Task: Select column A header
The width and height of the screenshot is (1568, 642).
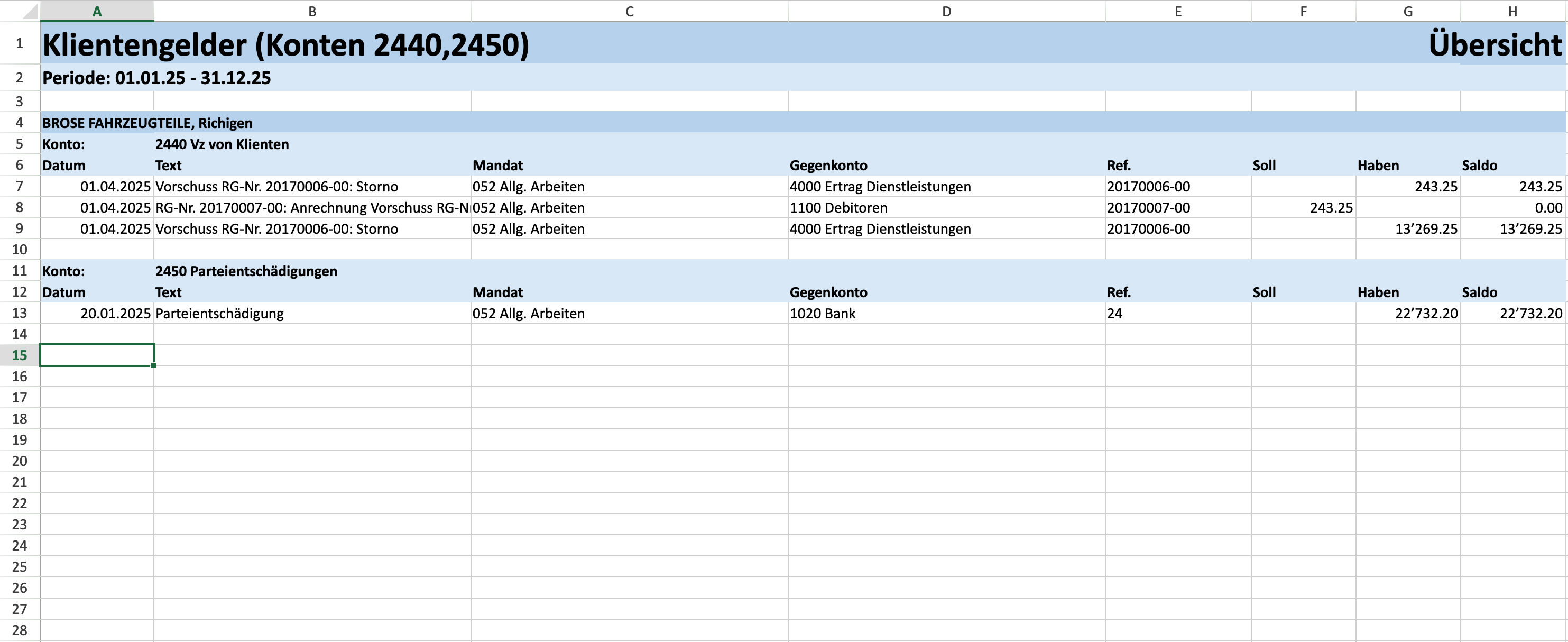Action: (97, 12)
